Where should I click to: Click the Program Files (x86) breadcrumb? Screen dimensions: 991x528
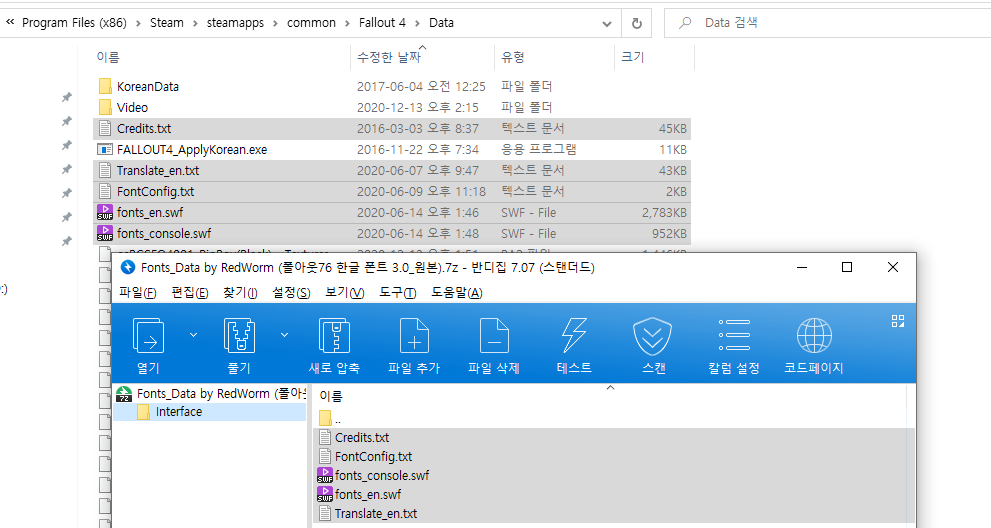(75, 23)
